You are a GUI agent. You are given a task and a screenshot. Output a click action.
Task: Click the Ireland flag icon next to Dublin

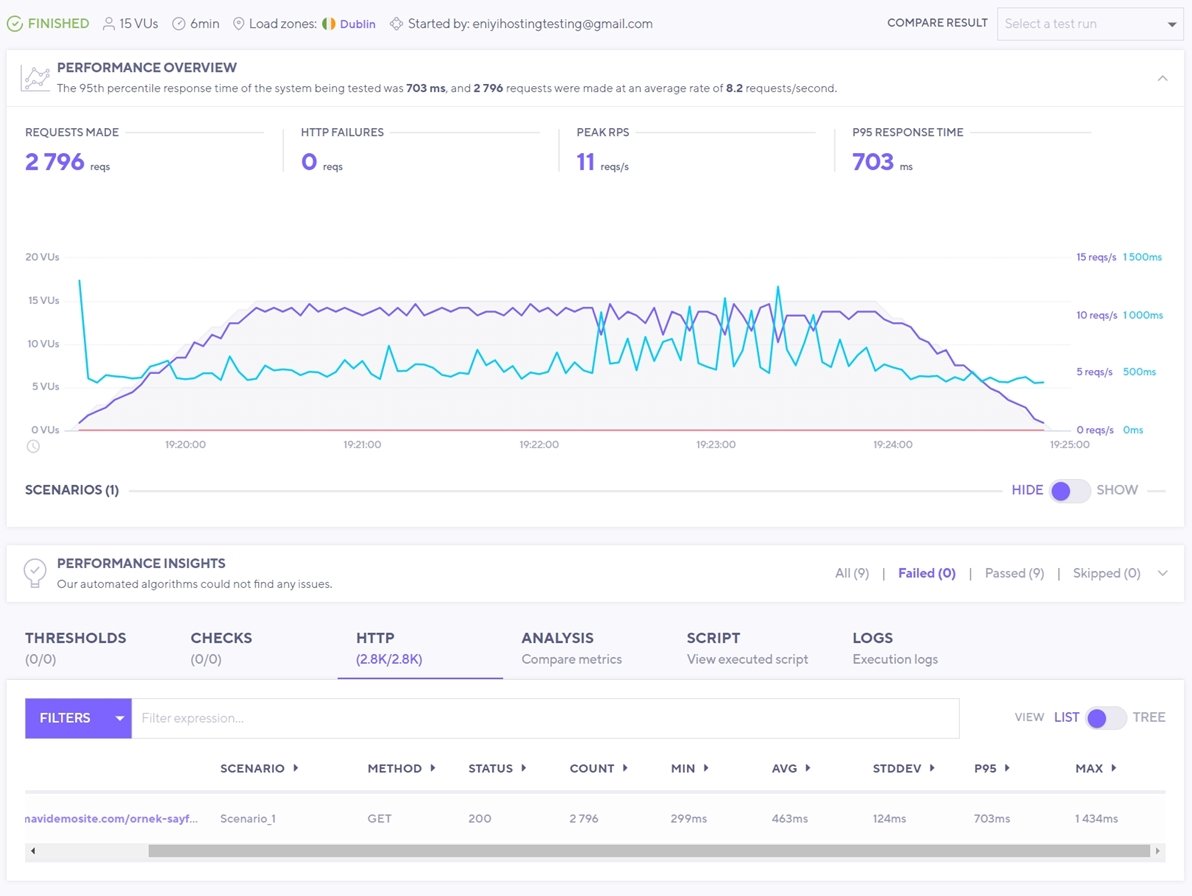pos(328,24)
